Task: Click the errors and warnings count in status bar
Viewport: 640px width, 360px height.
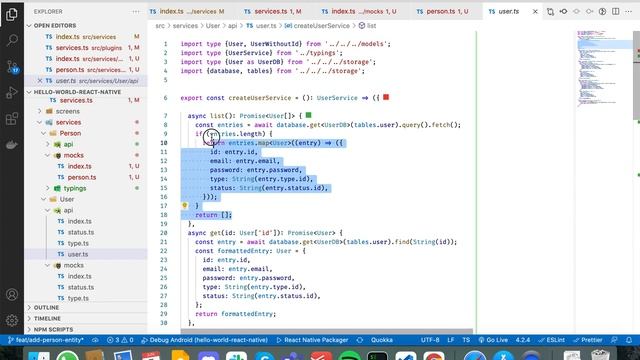Action: pos(120,340)
